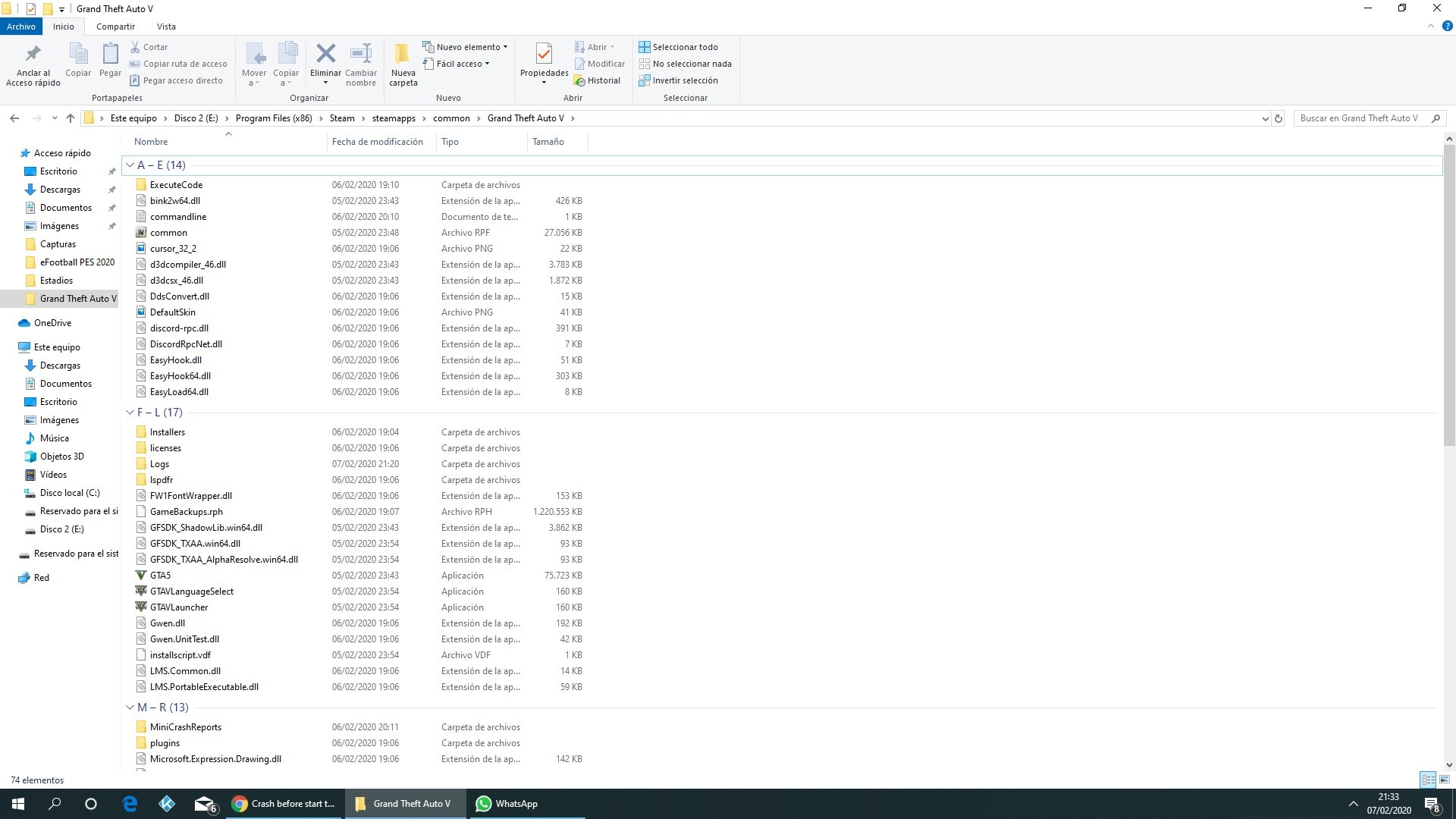
Task: Navigate up one folder level arrow
Action: (71, 118)
